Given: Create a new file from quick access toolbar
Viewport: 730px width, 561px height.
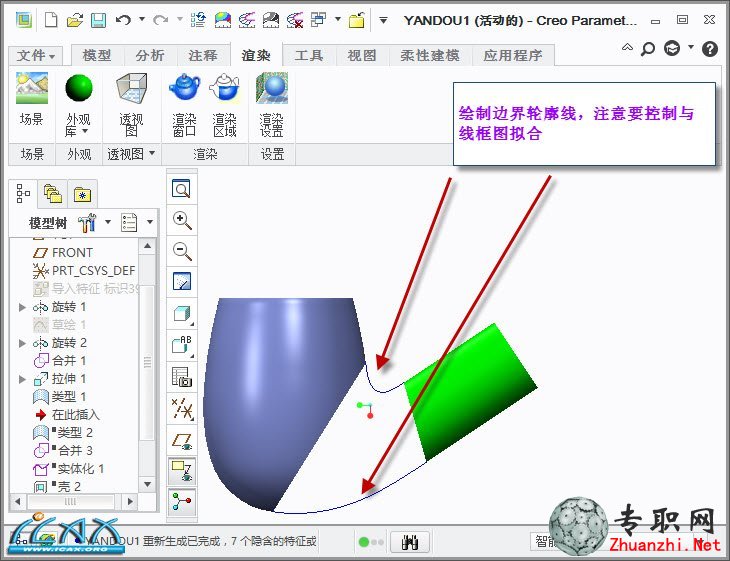Looking at the screenshot, I should tap(51, 20).
